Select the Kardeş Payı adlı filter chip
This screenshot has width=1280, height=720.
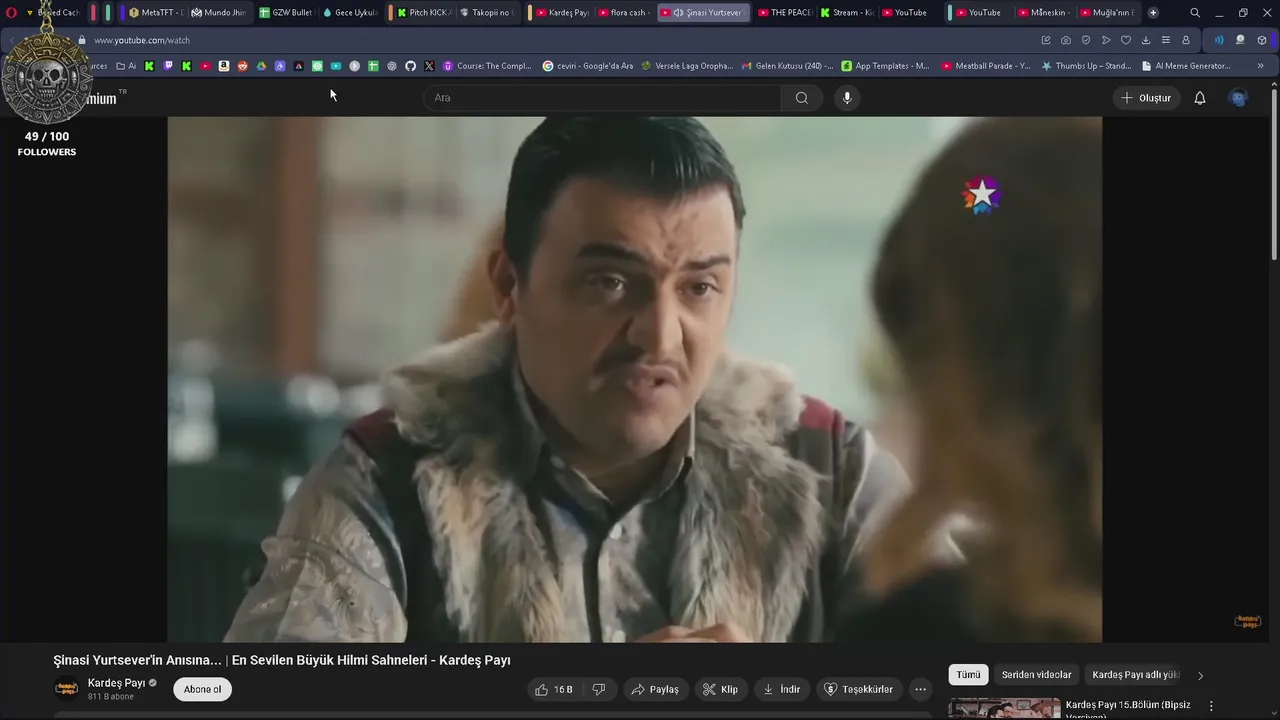tap(1135, 675)
